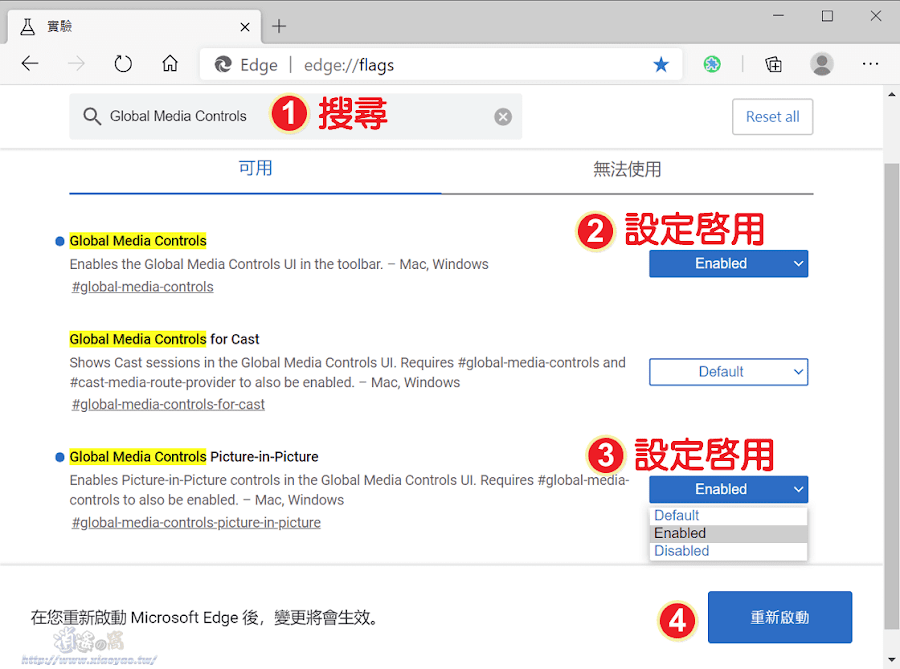Click the Global Media Controls for Cast title

tap(164, 339)
